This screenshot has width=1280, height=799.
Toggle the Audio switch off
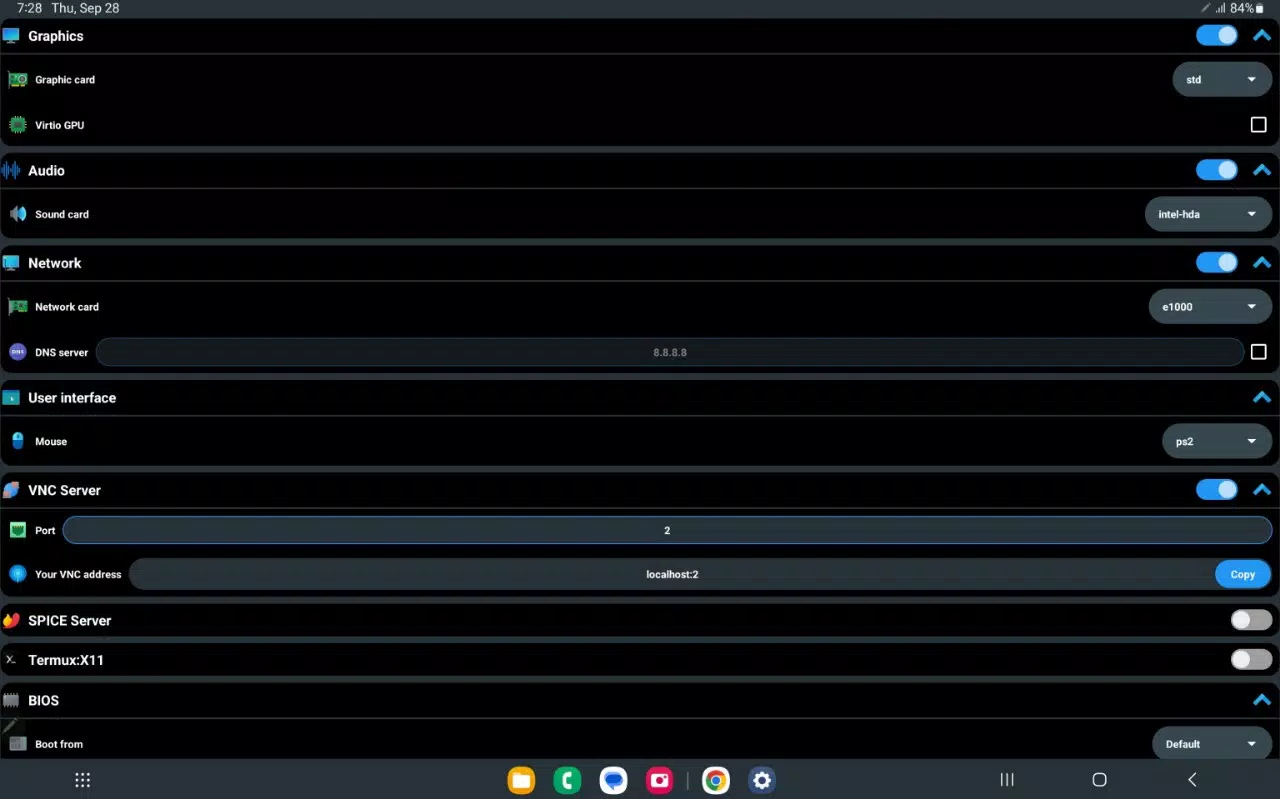(1217, 170)
